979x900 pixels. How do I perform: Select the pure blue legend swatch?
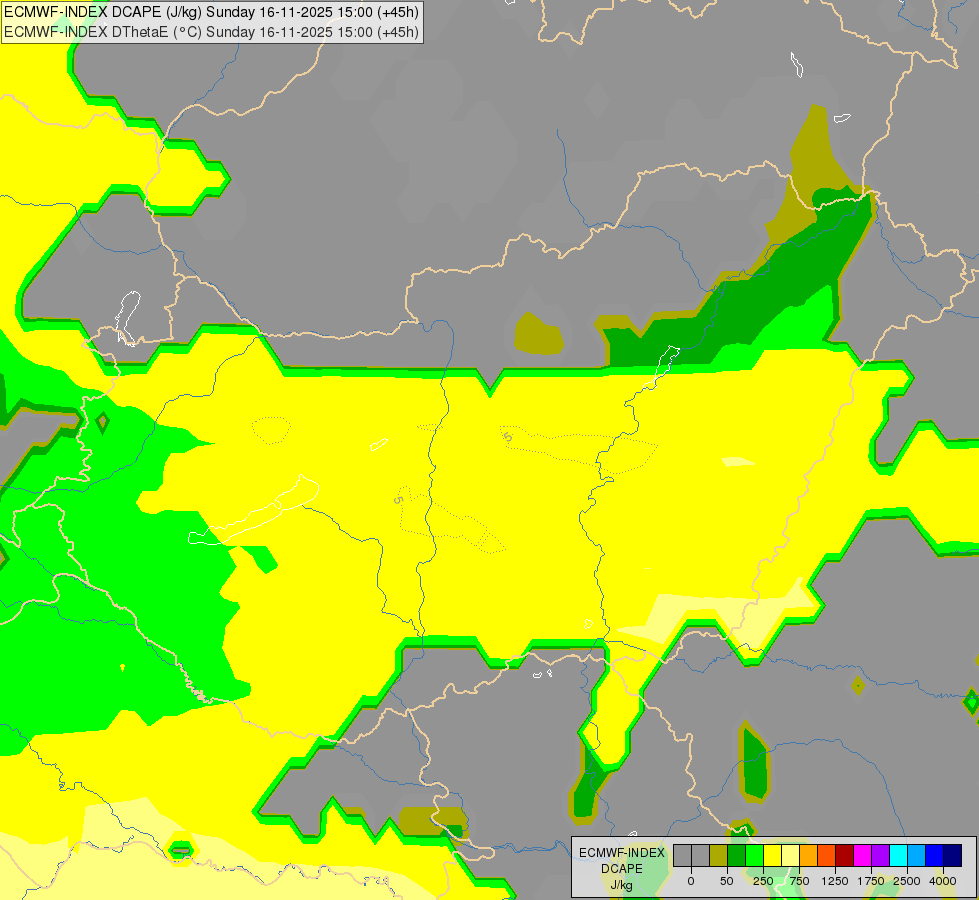click(934, 856)
